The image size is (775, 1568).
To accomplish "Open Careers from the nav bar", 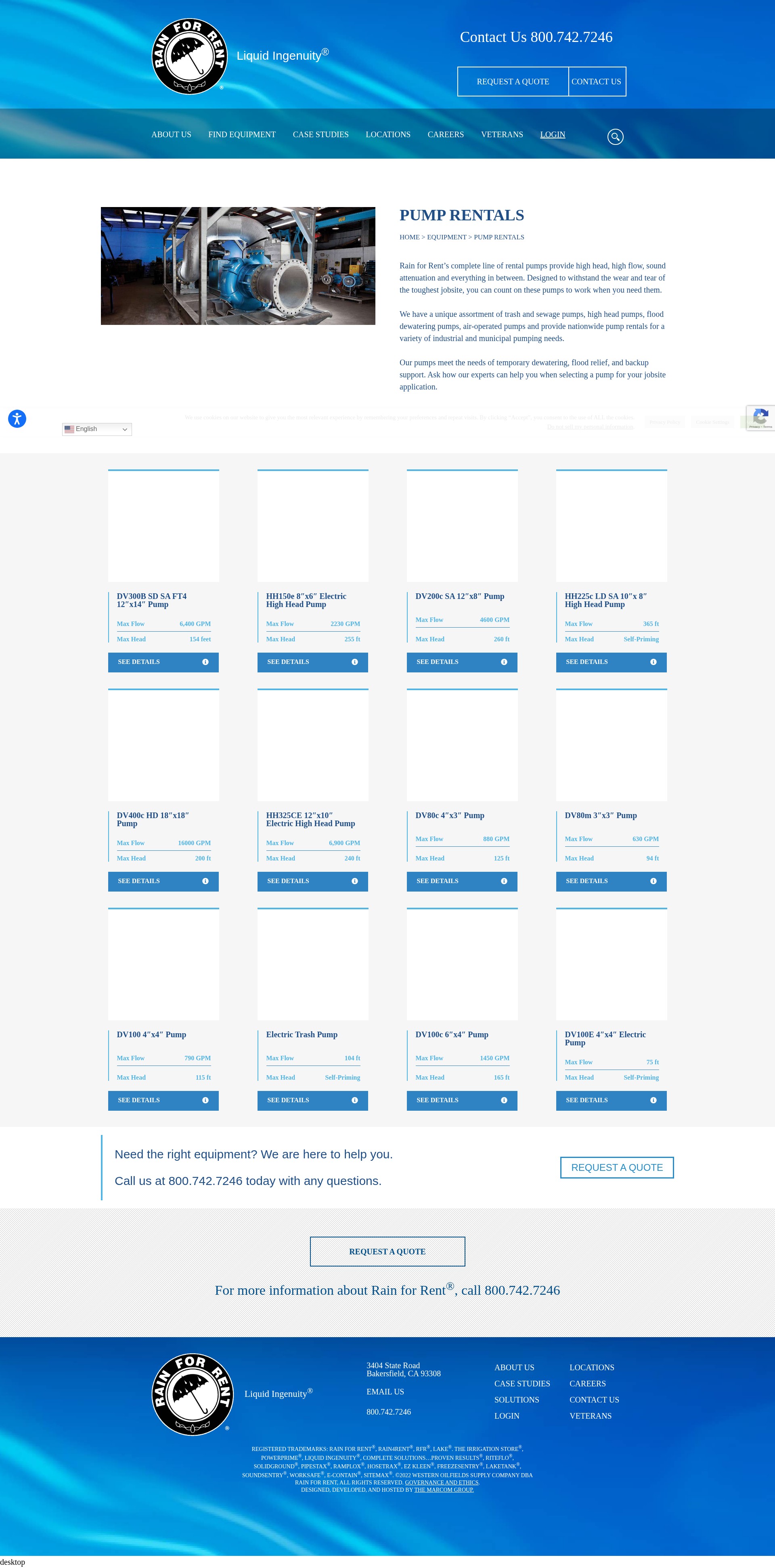I will (x=446, y=134).
